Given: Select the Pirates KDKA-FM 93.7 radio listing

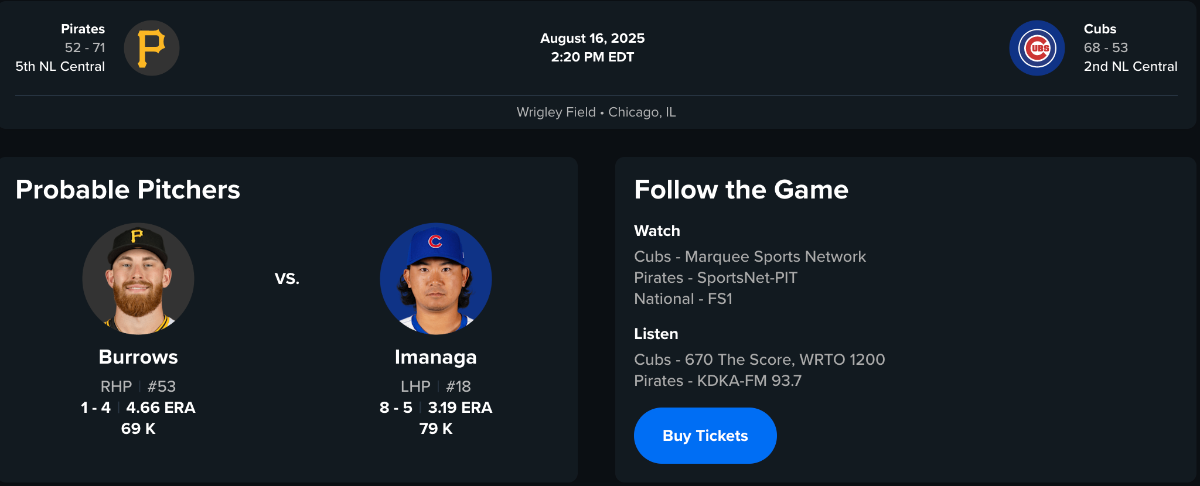Looking at the screenshot, I should coord(718,381).
